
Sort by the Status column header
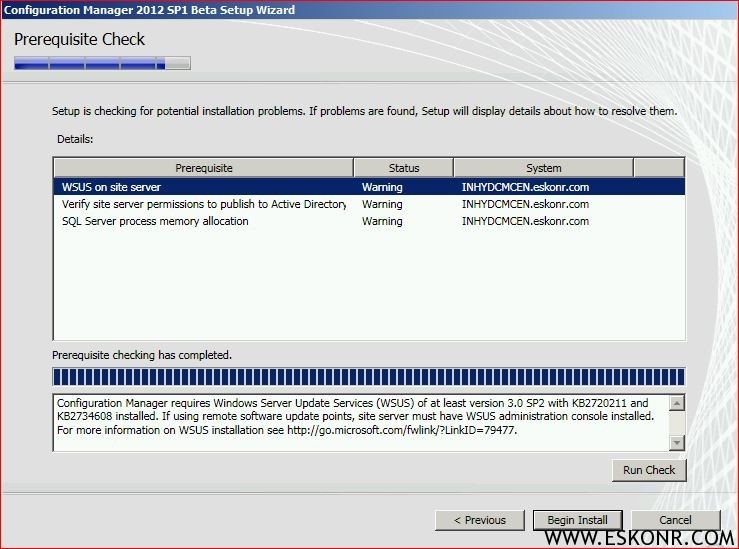click(x=403, y=168)
